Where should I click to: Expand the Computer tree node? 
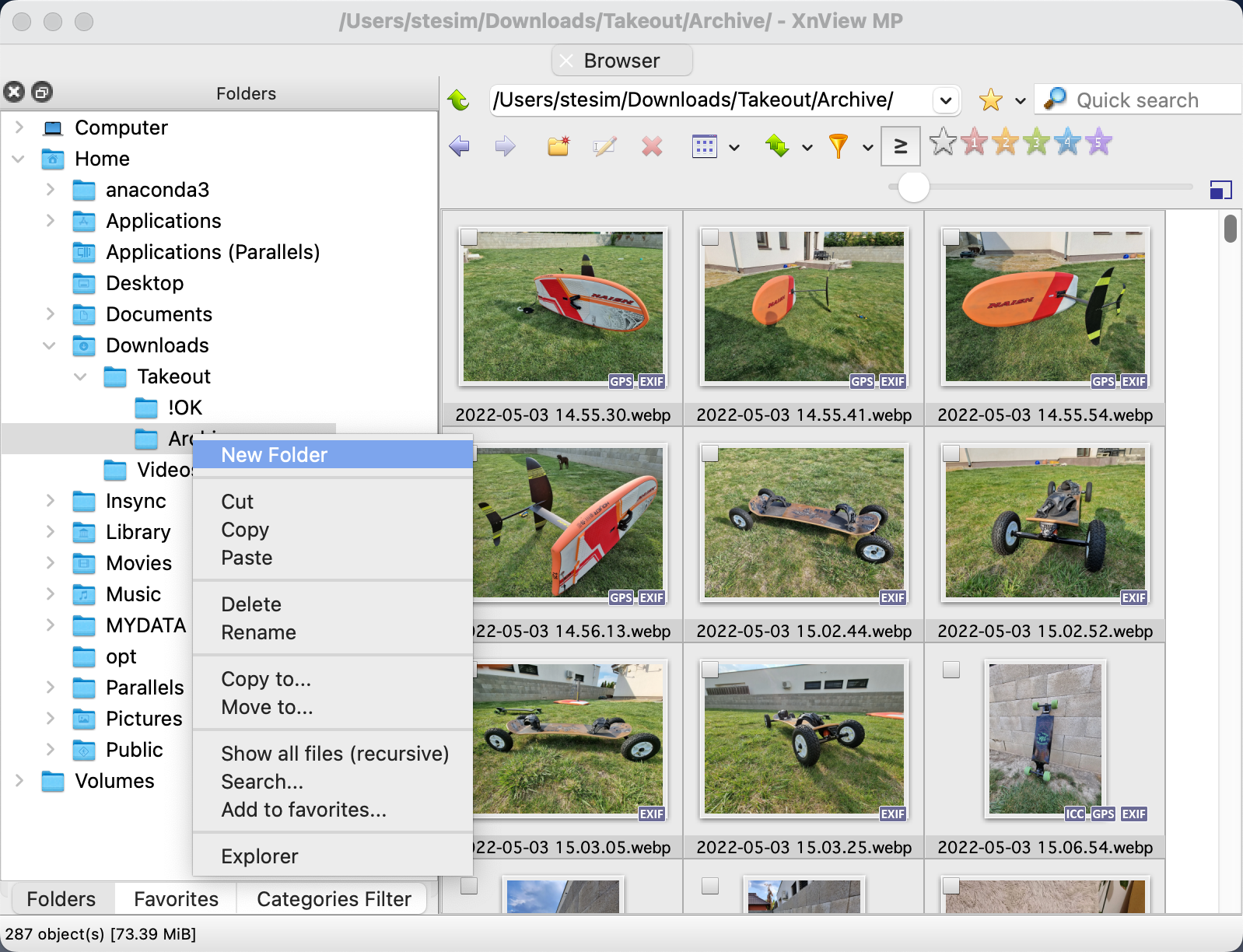coord(19,128)
